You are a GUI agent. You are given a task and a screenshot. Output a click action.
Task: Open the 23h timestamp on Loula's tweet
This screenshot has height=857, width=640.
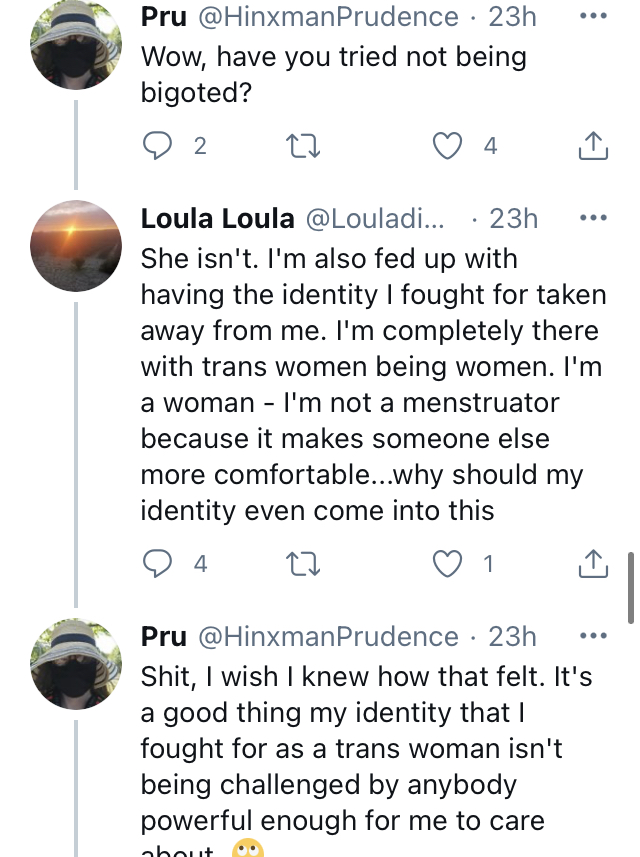click(x=513, y=218)
